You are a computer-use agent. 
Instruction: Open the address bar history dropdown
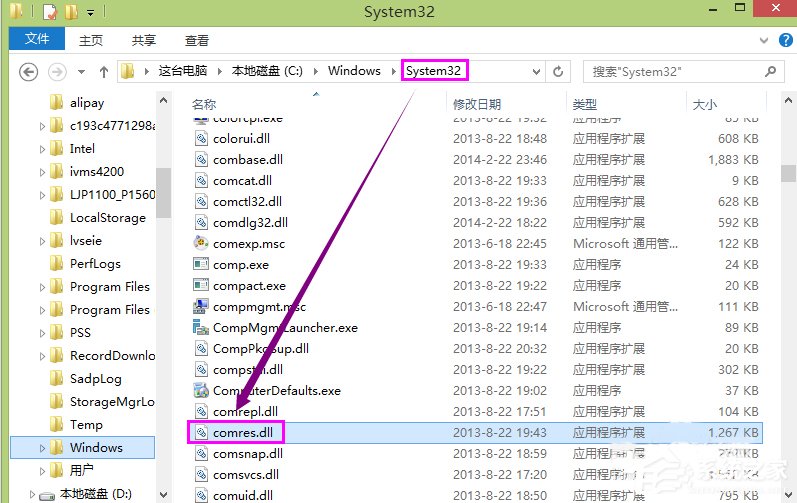536,72
